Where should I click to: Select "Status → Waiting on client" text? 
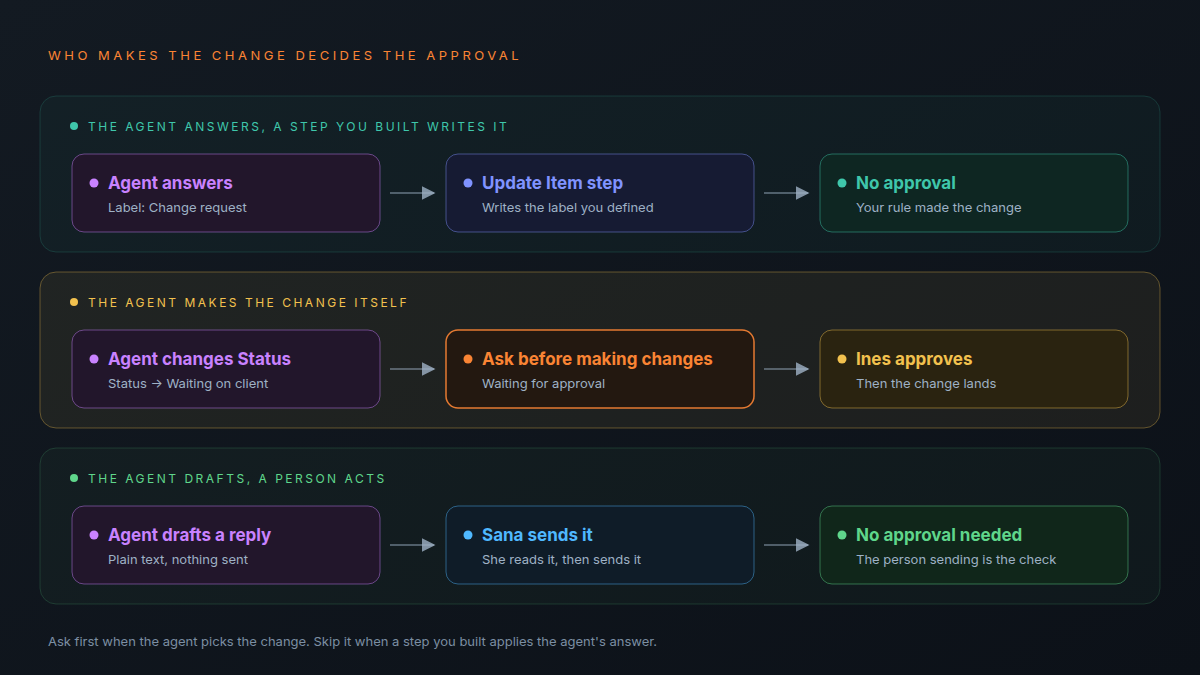tap(188, 384)
